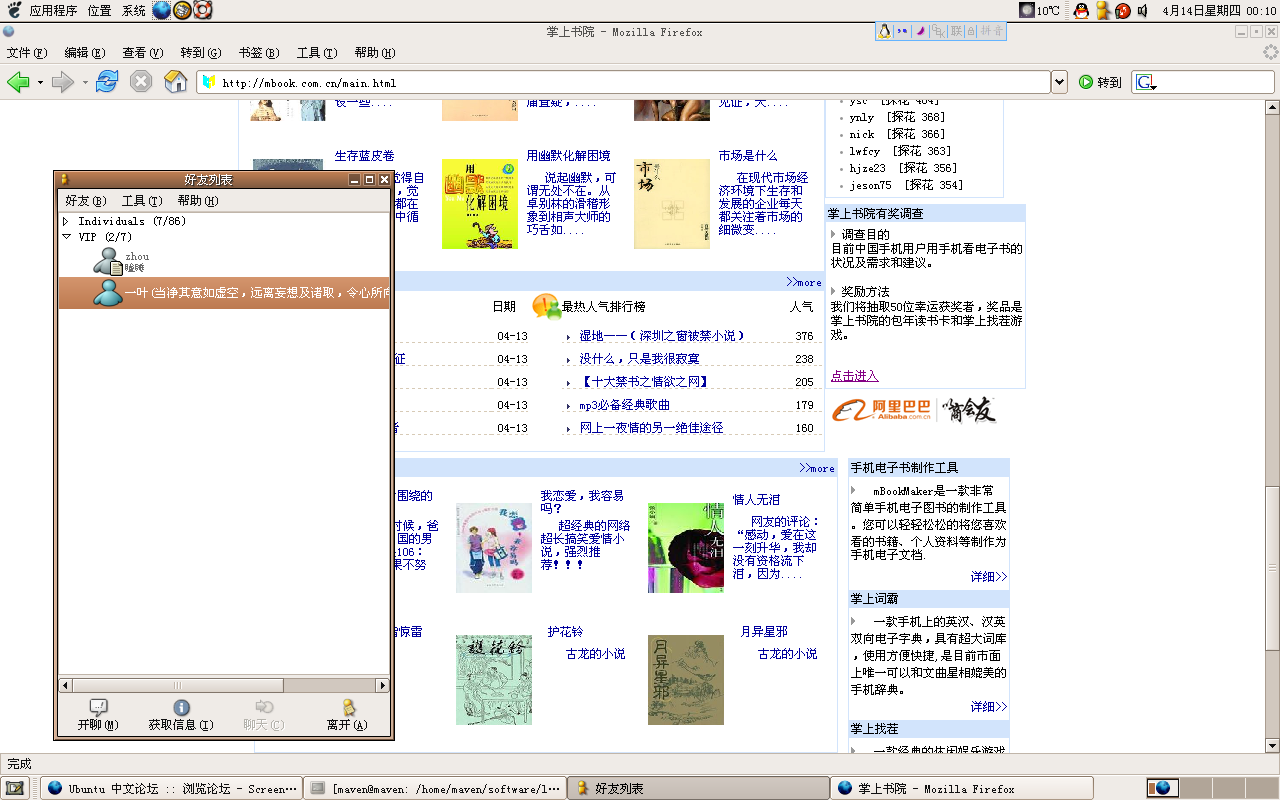
Task: Open the 护花铃 novel link
Action: tap(565, 632)
